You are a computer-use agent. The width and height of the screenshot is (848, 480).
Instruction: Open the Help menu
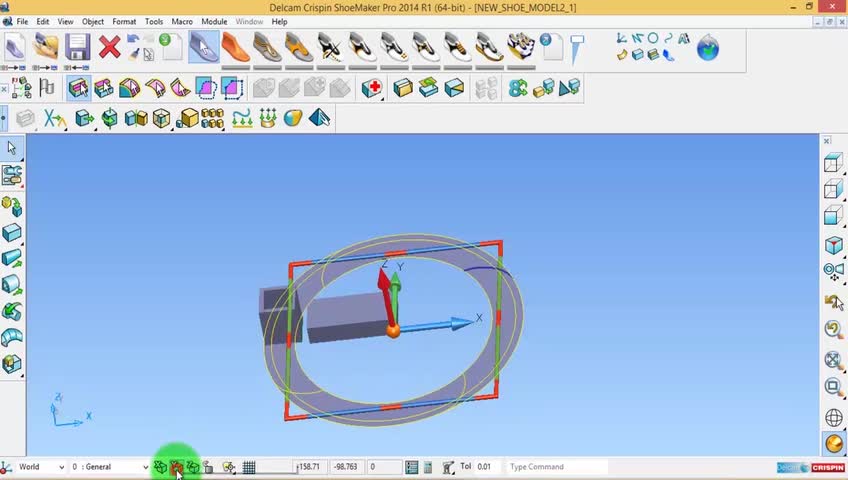(280, 22)
